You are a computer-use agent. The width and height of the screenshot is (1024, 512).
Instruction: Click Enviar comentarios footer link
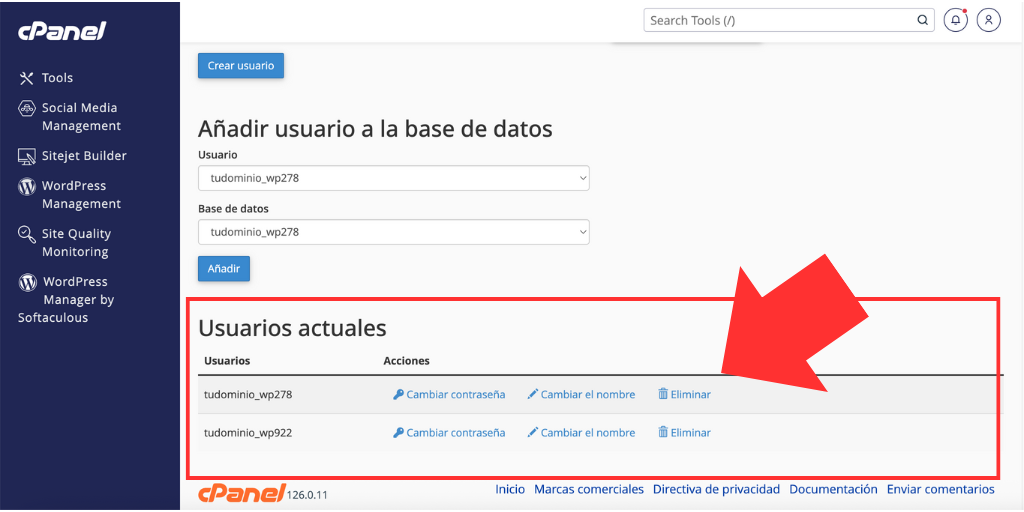(940, 489)
